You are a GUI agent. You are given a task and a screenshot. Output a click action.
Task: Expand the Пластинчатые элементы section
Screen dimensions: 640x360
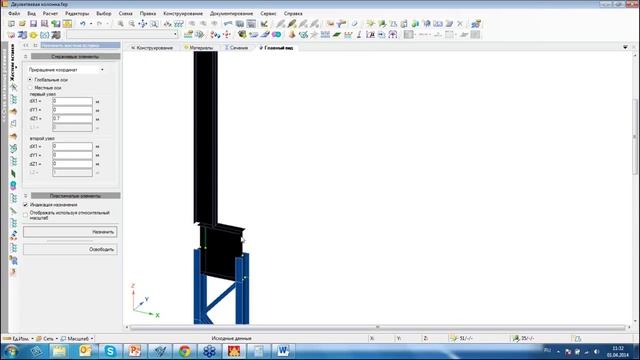pyautogui.click(x=26, y=196)
